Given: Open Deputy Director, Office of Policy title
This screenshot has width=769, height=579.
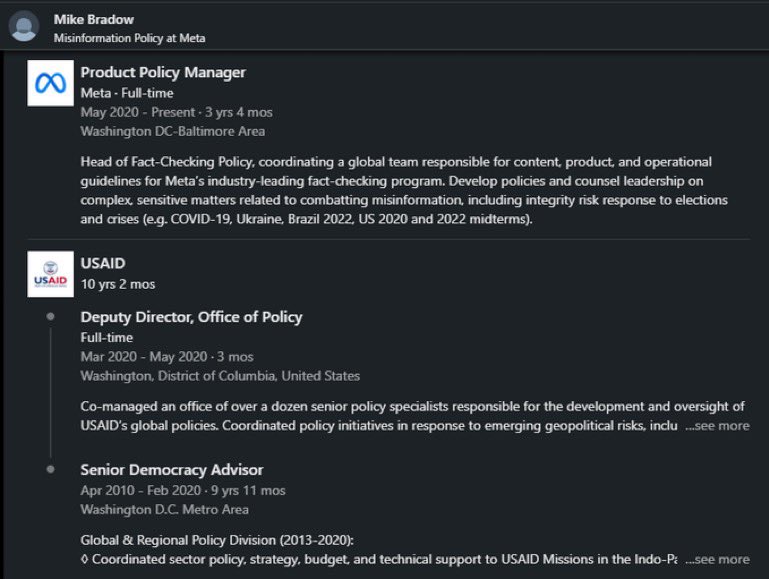Looking at the screenshot, I should [x=191, y=317].
